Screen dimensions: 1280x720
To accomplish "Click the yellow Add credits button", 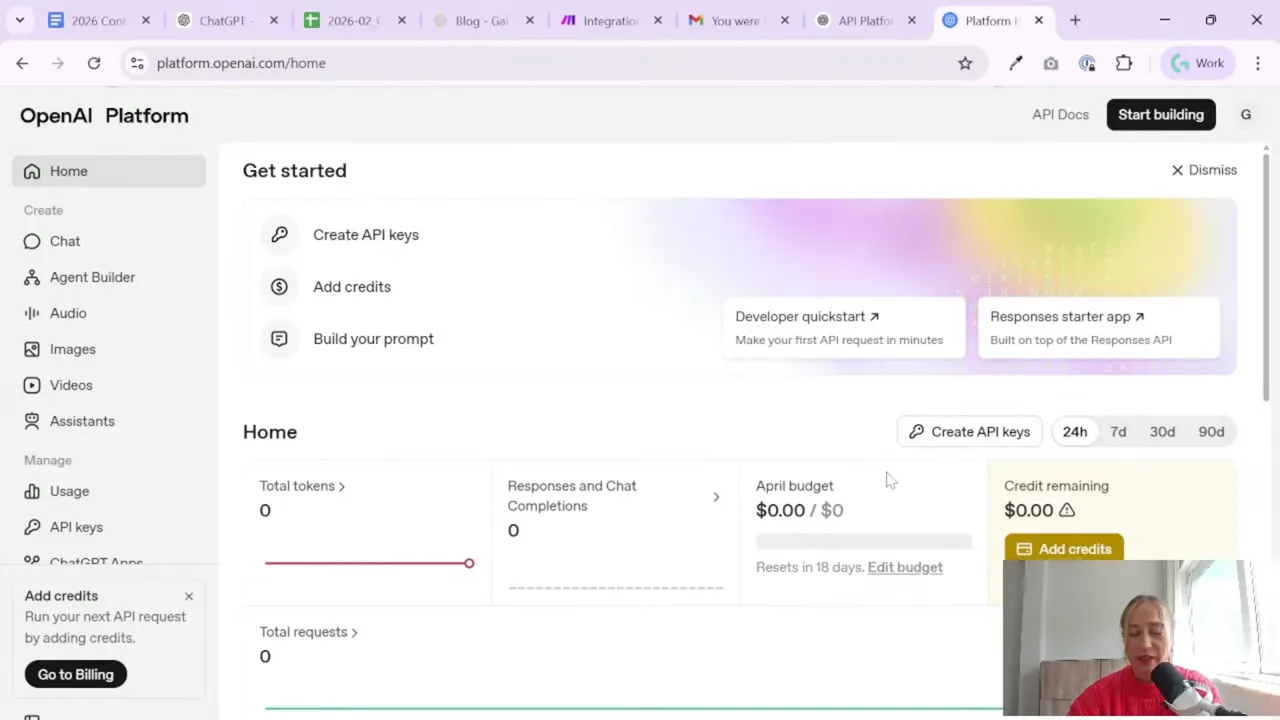I will [1064, 549].
